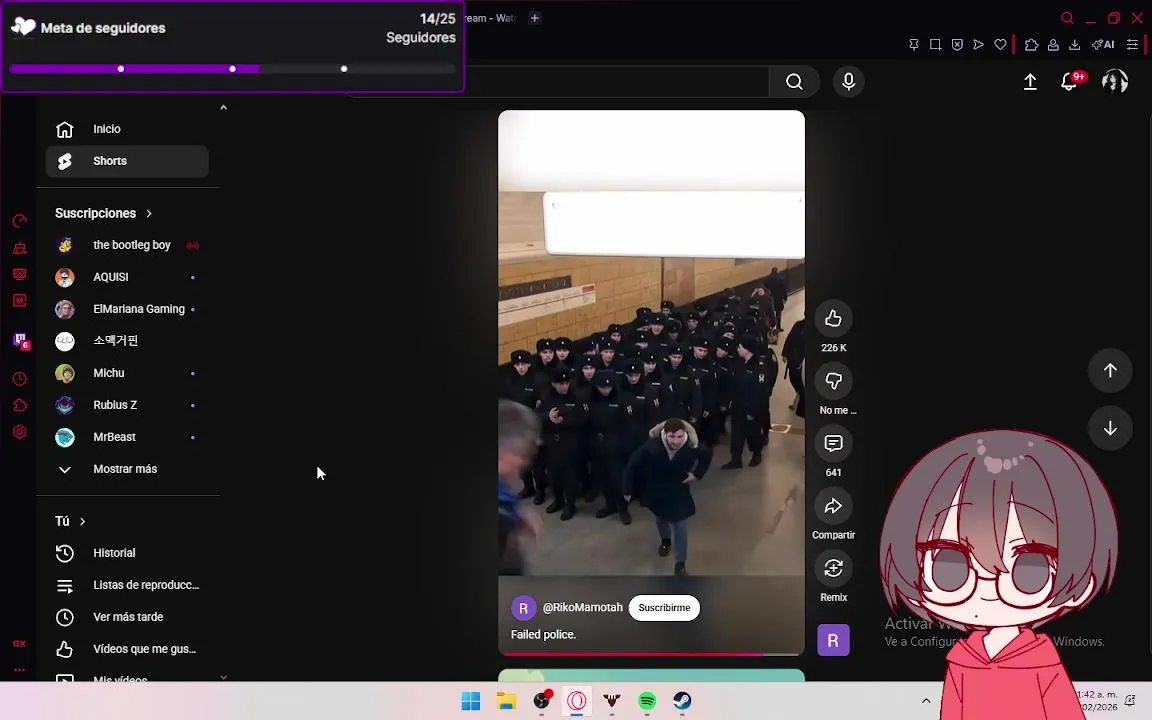Open Opera player send icon
Viewport: 1152px width, 720px height.
[979, 45]
